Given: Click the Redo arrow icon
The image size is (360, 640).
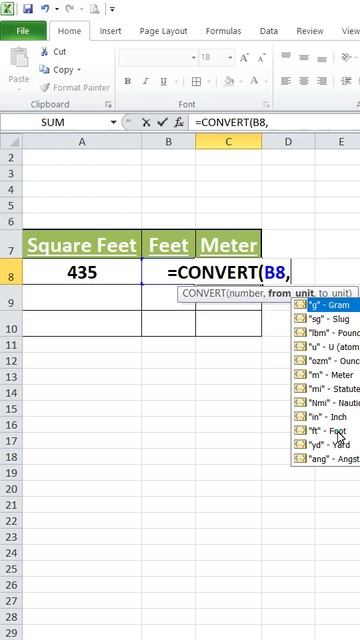Looking at the screenshot, I should (69, 9).
